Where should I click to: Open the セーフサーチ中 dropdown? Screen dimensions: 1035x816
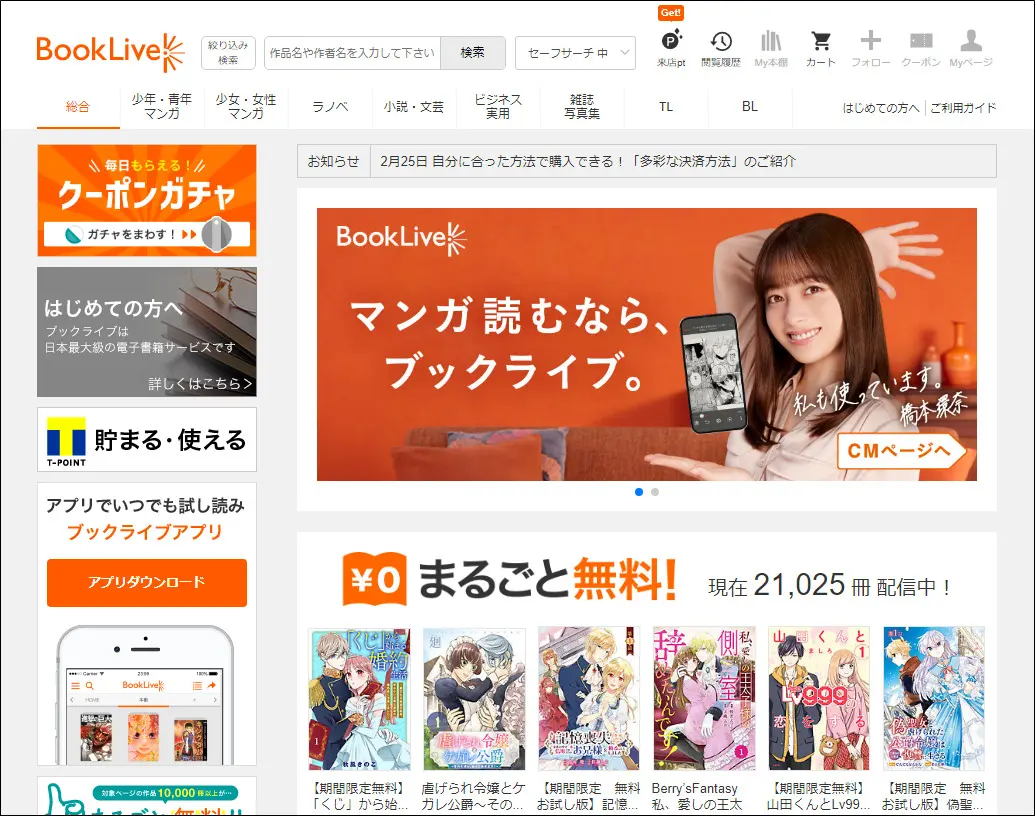(575, 53)
